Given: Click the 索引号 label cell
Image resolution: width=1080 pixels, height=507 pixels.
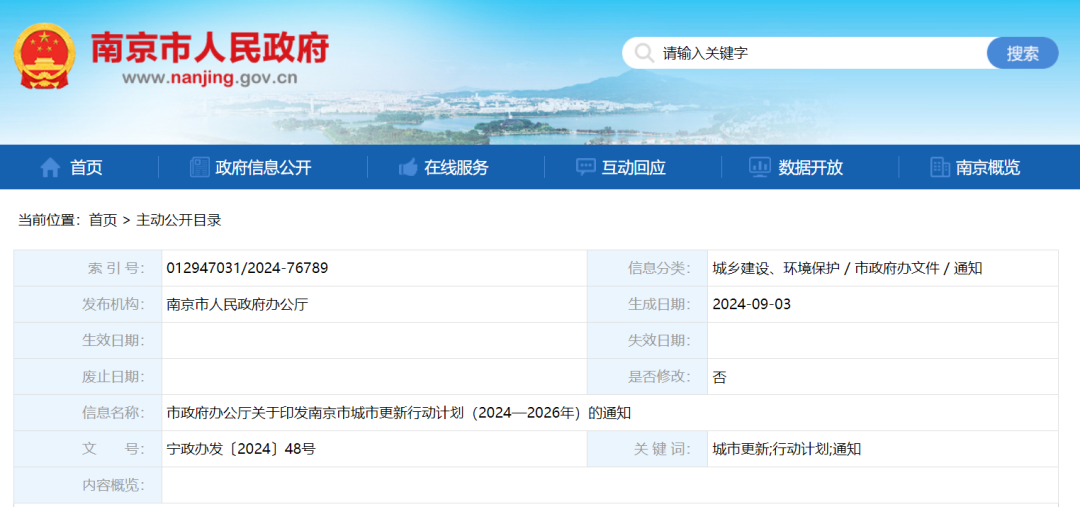Looking at the screenshot, I should click(87, 268).
